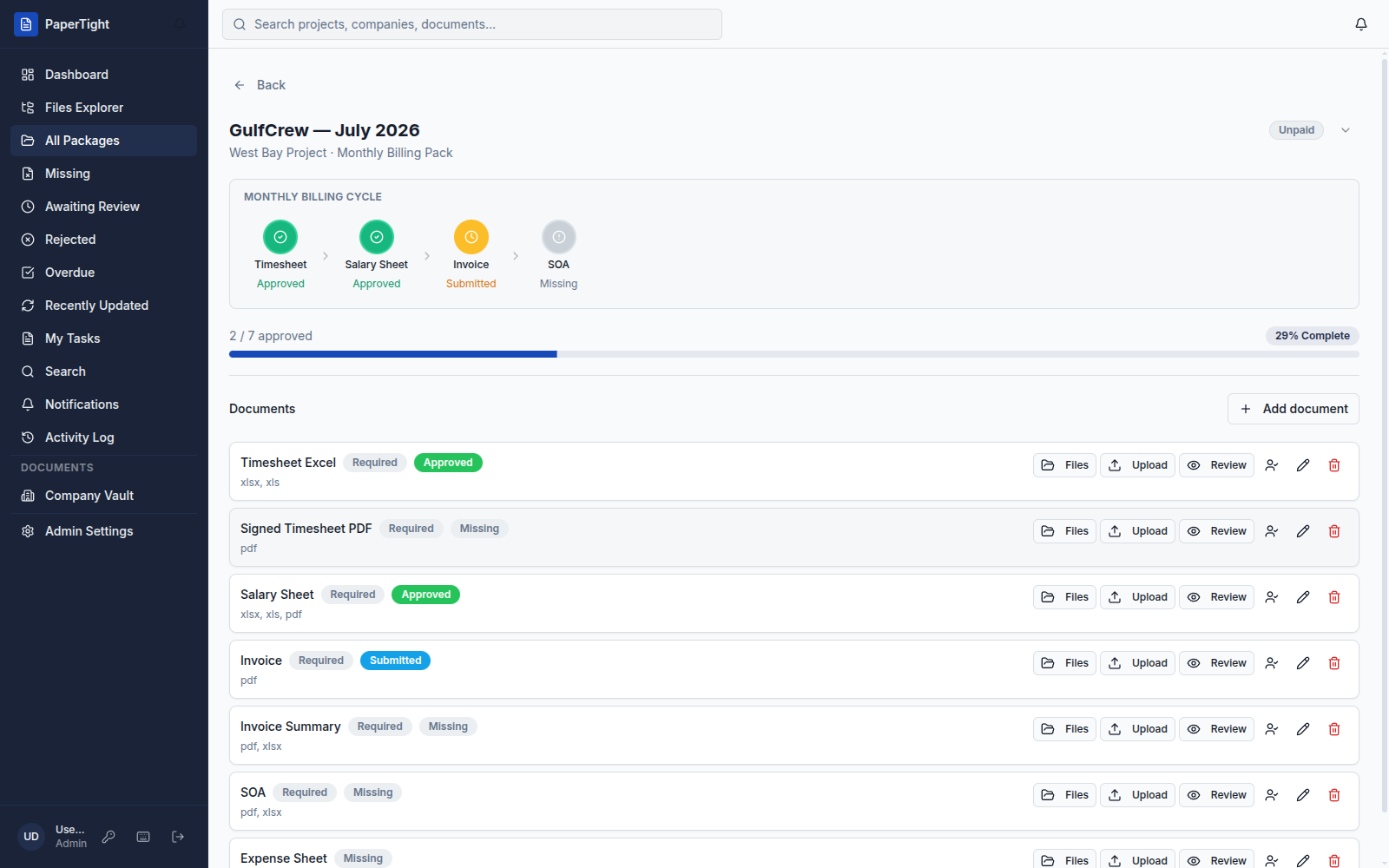The image size is (1389, 868).
Task: Click the Invoice step circle in billing cycle
Action: click(471, 237)
